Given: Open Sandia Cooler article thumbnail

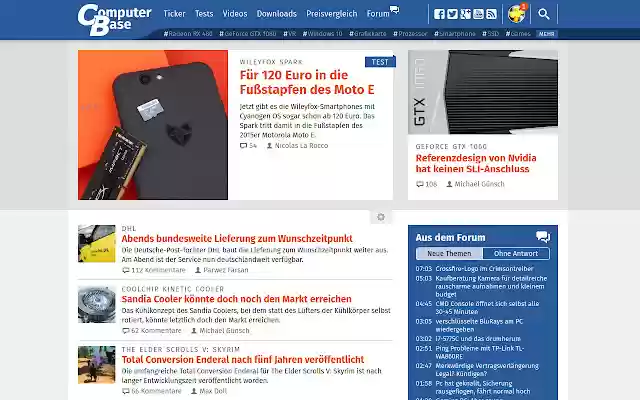Looking at the screenshot, I should [x=97, y=304].
